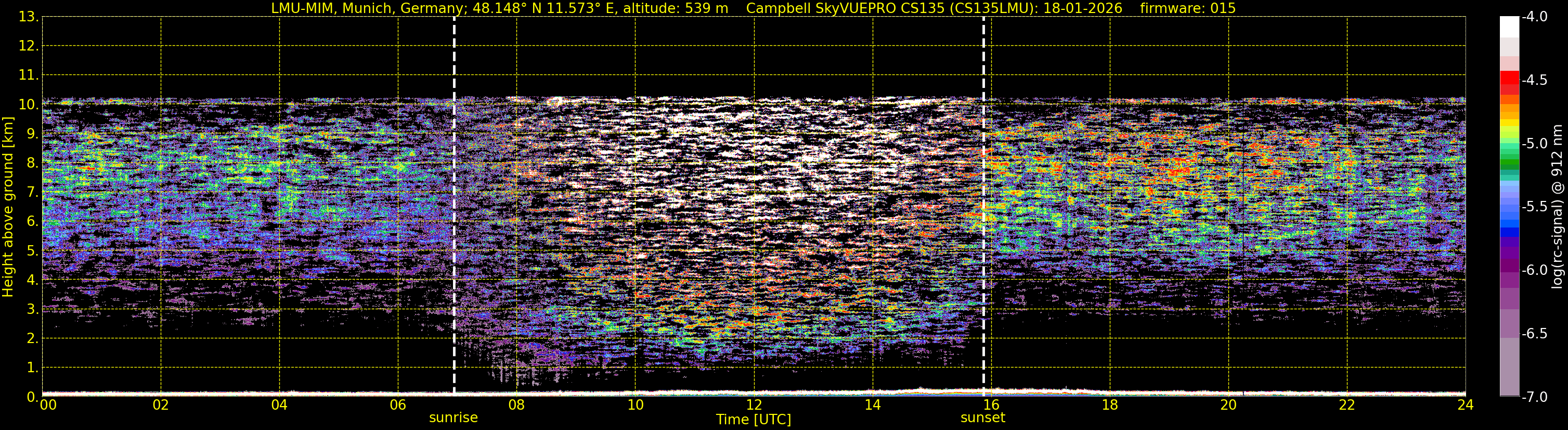Click the time axis tick '08'
This screenshot has height=430, width=1568.
517,405
